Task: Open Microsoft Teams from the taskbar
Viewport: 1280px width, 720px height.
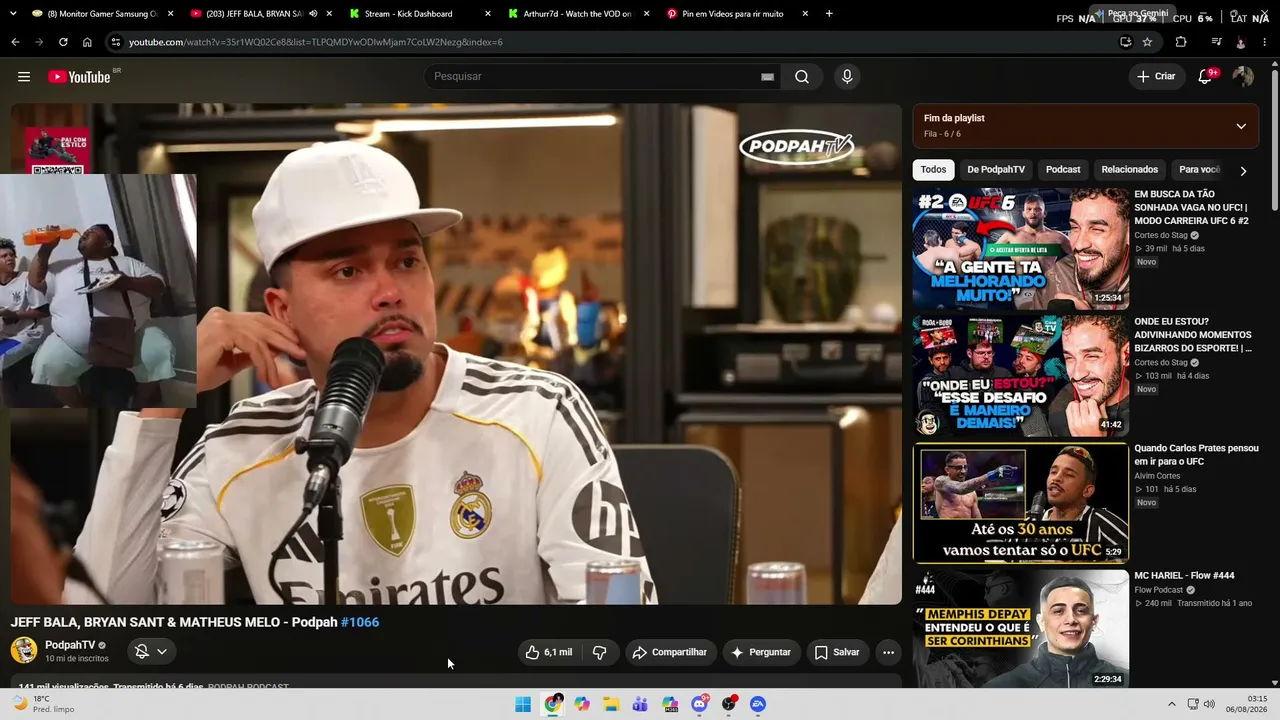Action: point(640,704)
